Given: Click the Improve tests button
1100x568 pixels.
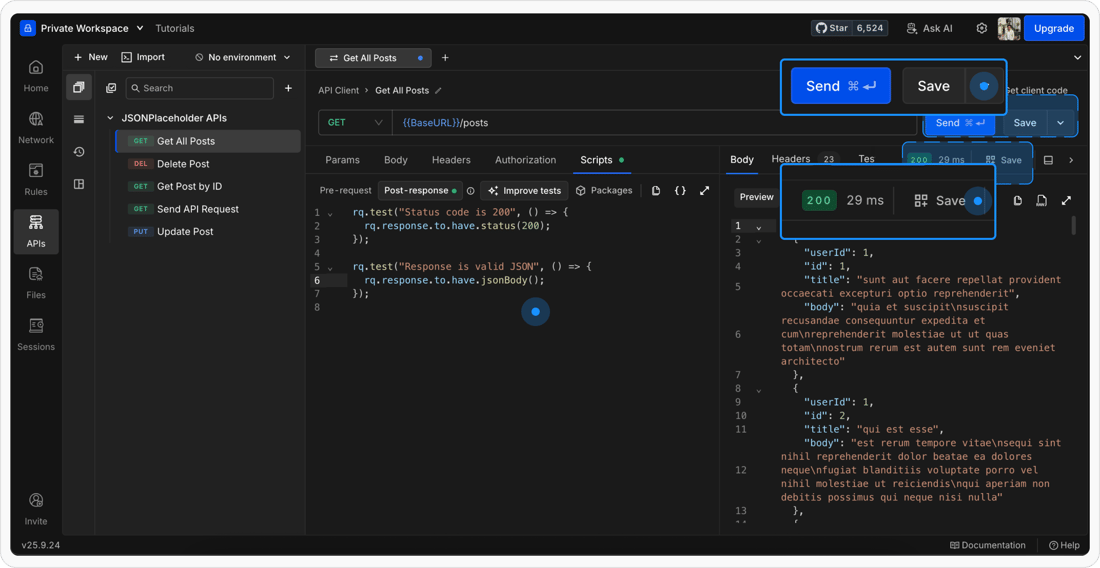Looking at the screenshot, I should click(524, 191).
